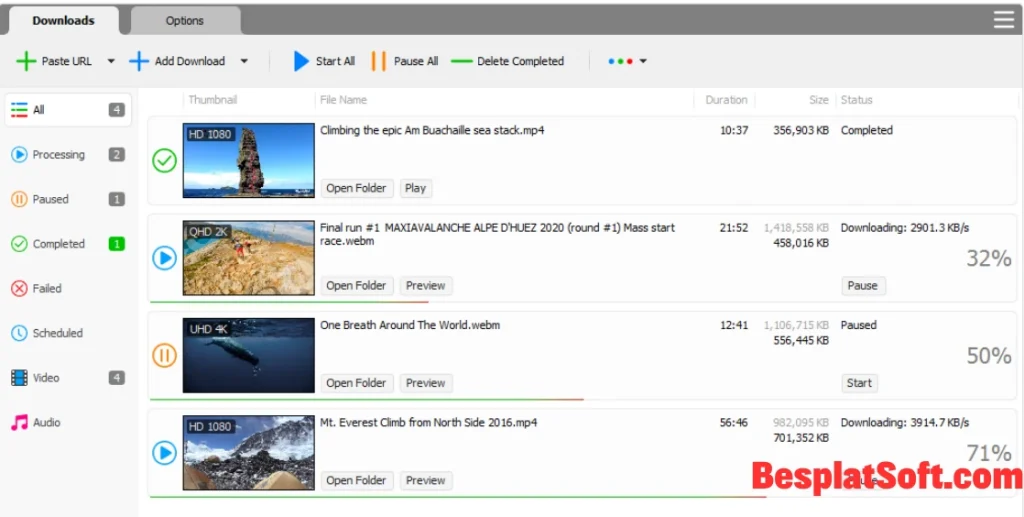Image resolution: width=1024 pixels, height=517 pixels.
Task: Click paused status icon of One Breath row
Action: point(165,356)
